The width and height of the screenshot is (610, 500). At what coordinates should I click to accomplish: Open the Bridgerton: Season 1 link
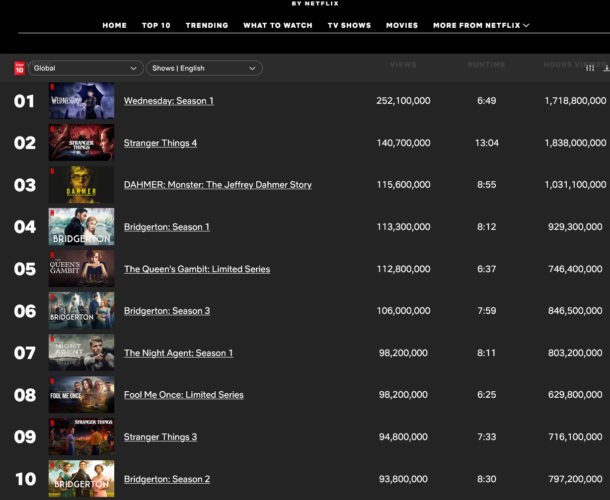coord(167,227)
